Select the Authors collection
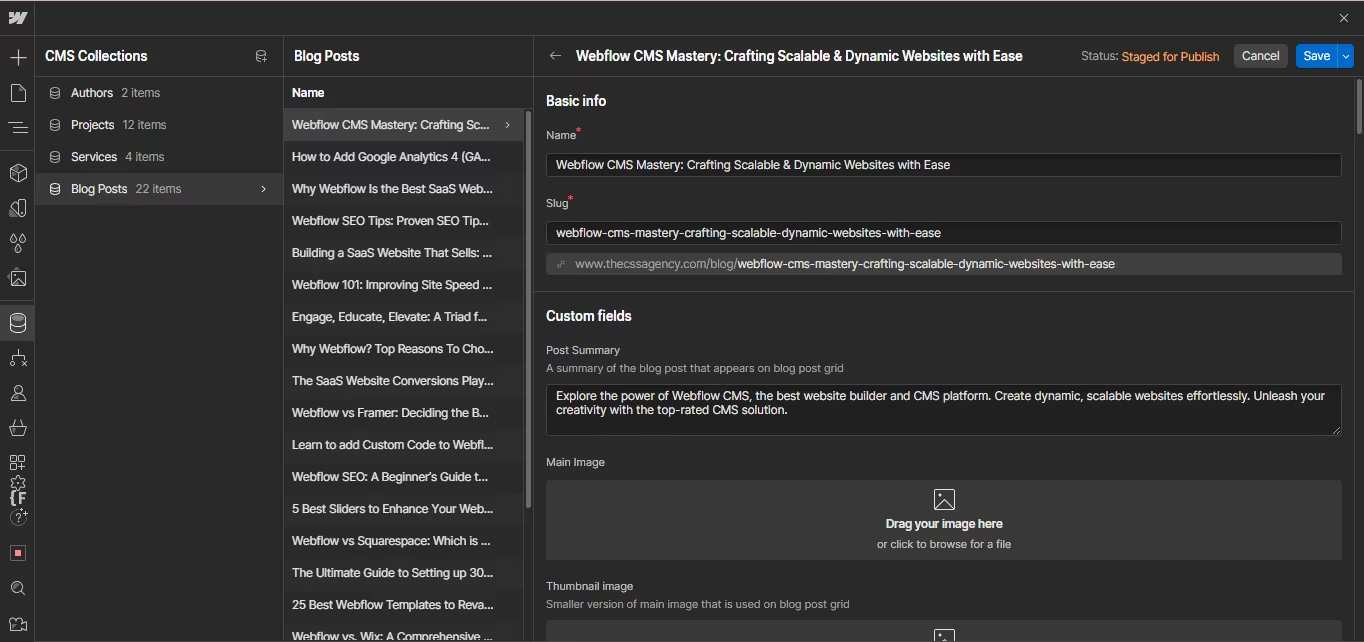Screen dimensions: 1364x642 point(159,93)
